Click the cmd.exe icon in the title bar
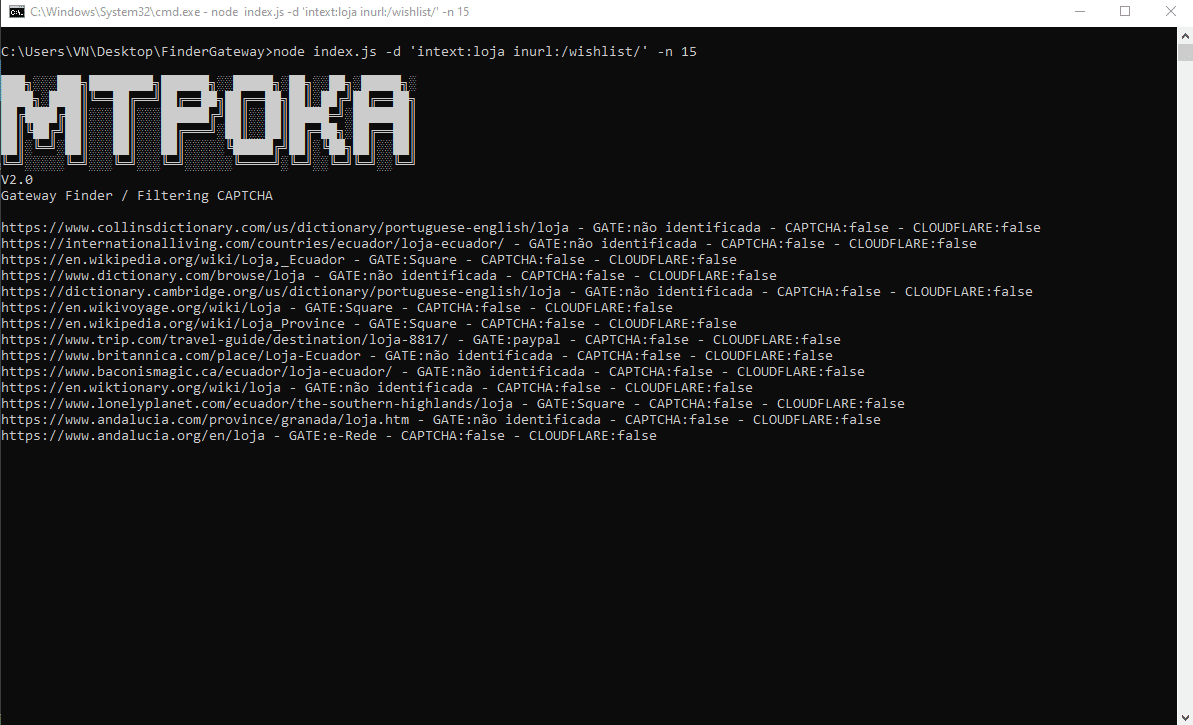 tap(16, 11)
